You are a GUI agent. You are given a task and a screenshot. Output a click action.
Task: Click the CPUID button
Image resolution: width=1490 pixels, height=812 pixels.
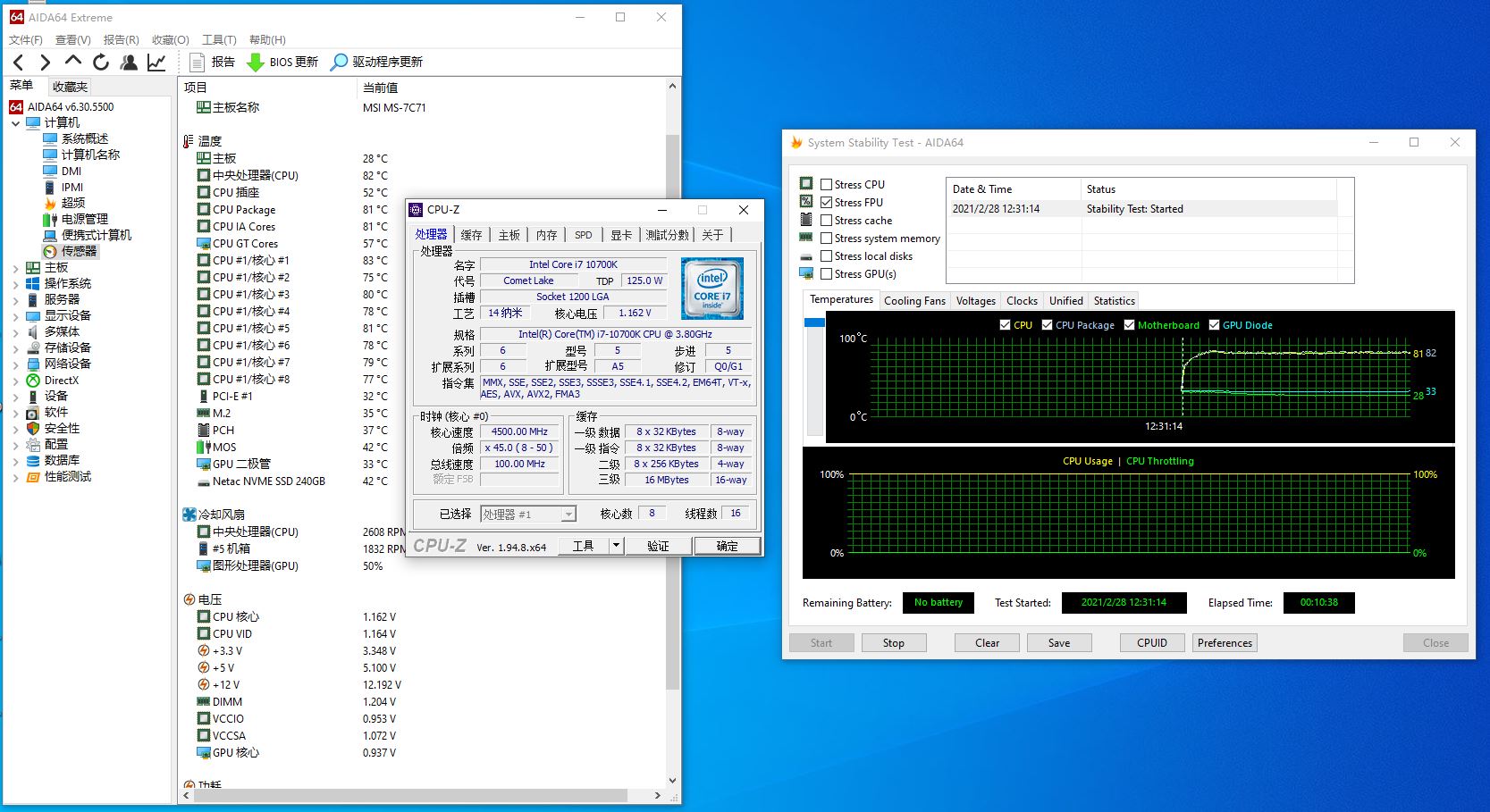point(1151,643)
